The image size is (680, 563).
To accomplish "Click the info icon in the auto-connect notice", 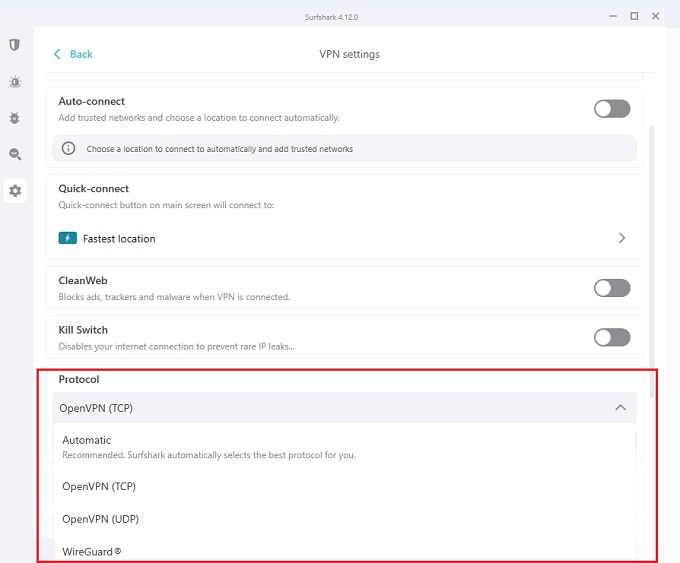I will tap(68, 148).
